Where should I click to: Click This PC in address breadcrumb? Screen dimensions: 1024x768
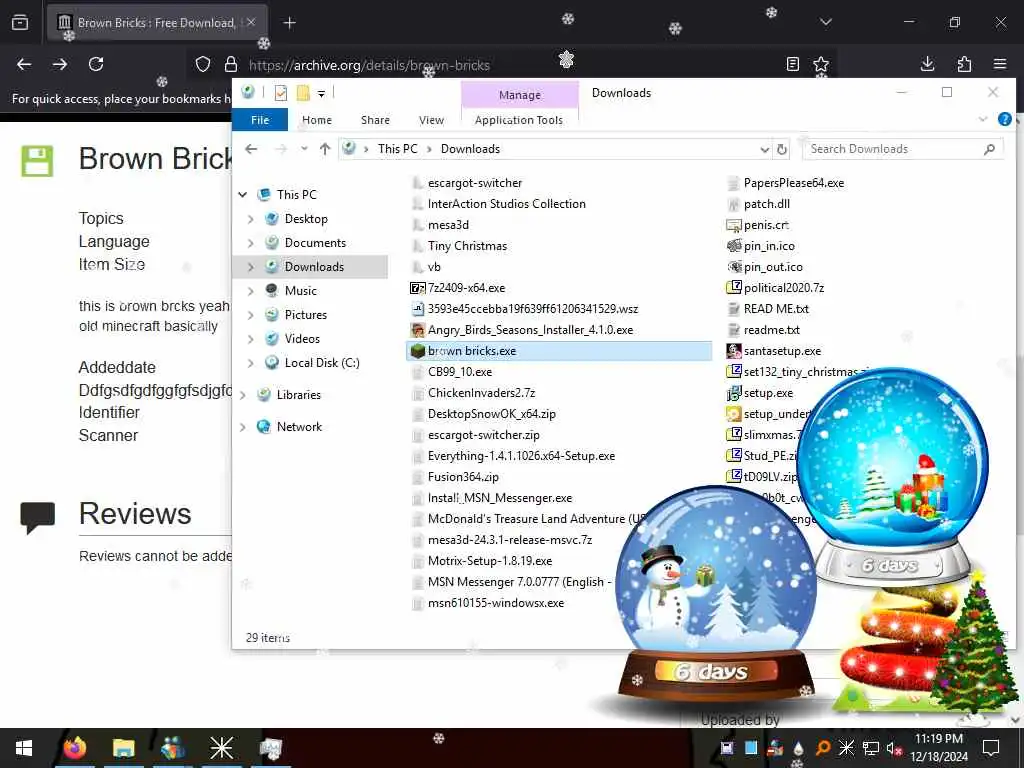point(397,149)
